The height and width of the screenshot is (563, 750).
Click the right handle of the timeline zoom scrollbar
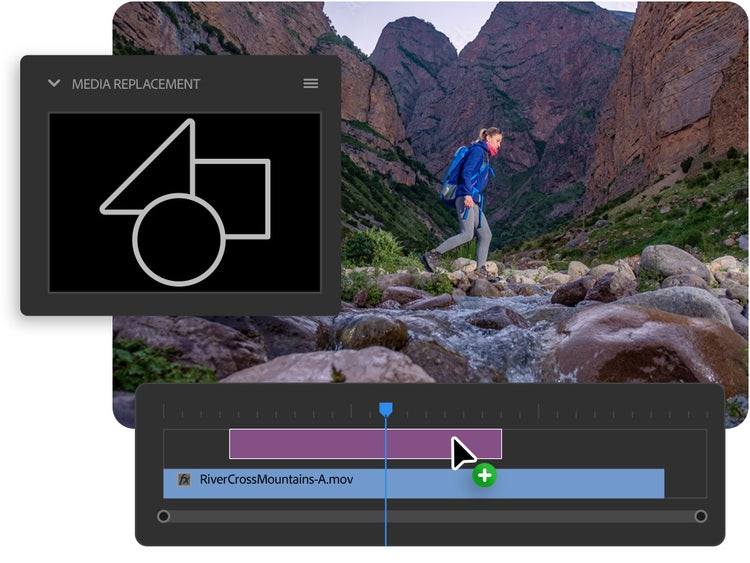[701, 516]
